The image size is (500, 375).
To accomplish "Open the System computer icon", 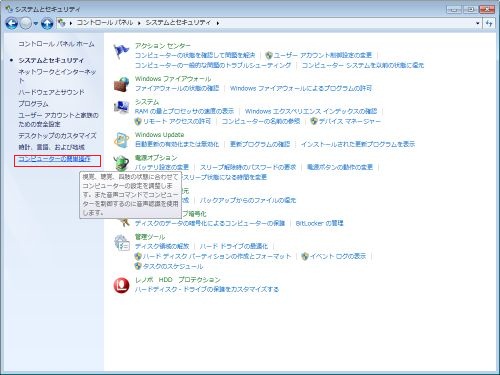I will pos(121,107).
